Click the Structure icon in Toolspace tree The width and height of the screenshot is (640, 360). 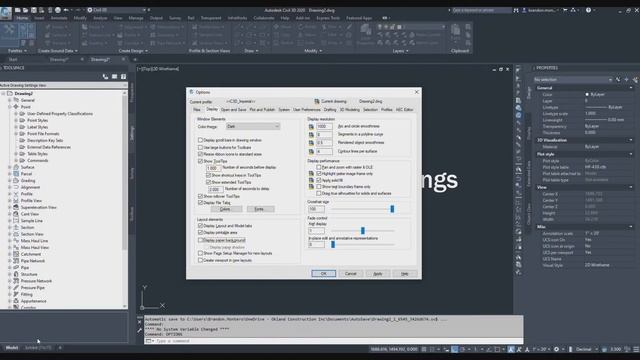(16, 274)
